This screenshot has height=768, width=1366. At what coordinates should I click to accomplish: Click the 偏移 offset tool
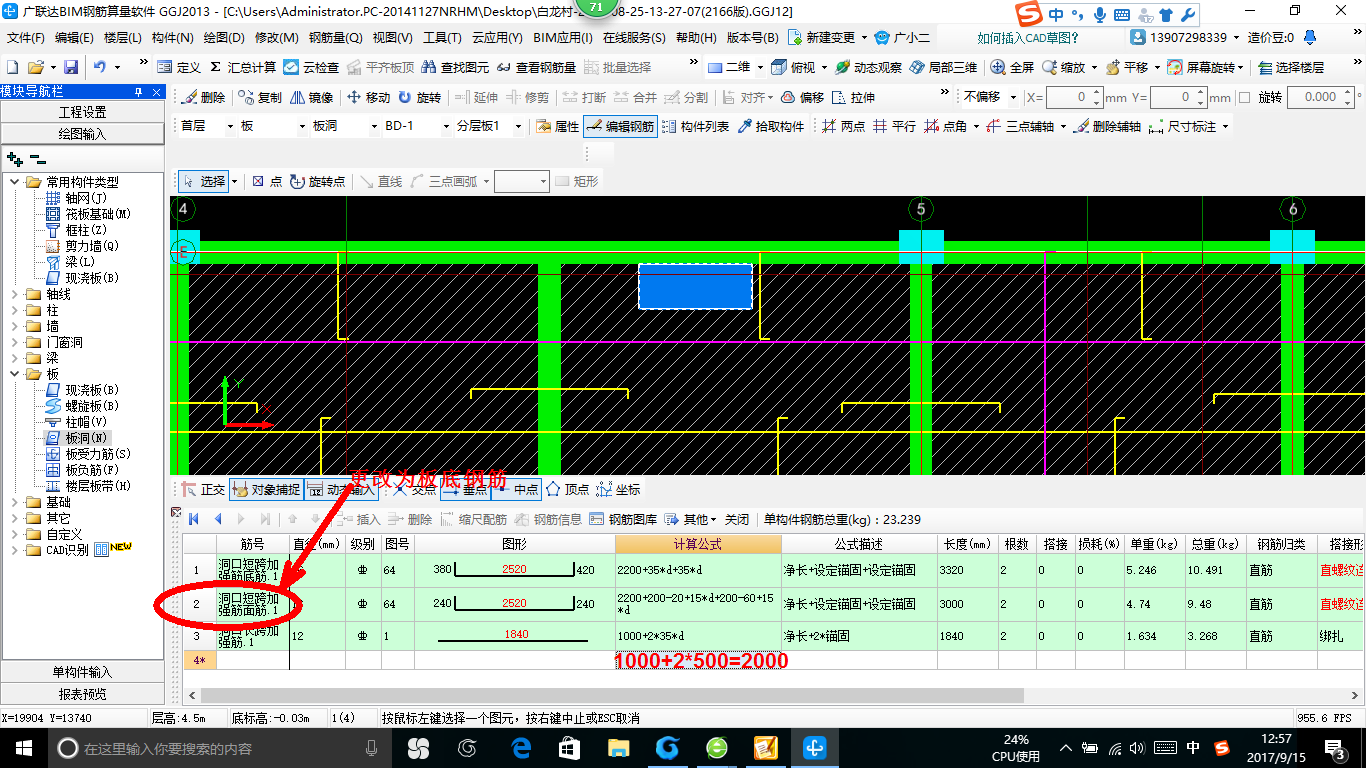pos(802,97)
